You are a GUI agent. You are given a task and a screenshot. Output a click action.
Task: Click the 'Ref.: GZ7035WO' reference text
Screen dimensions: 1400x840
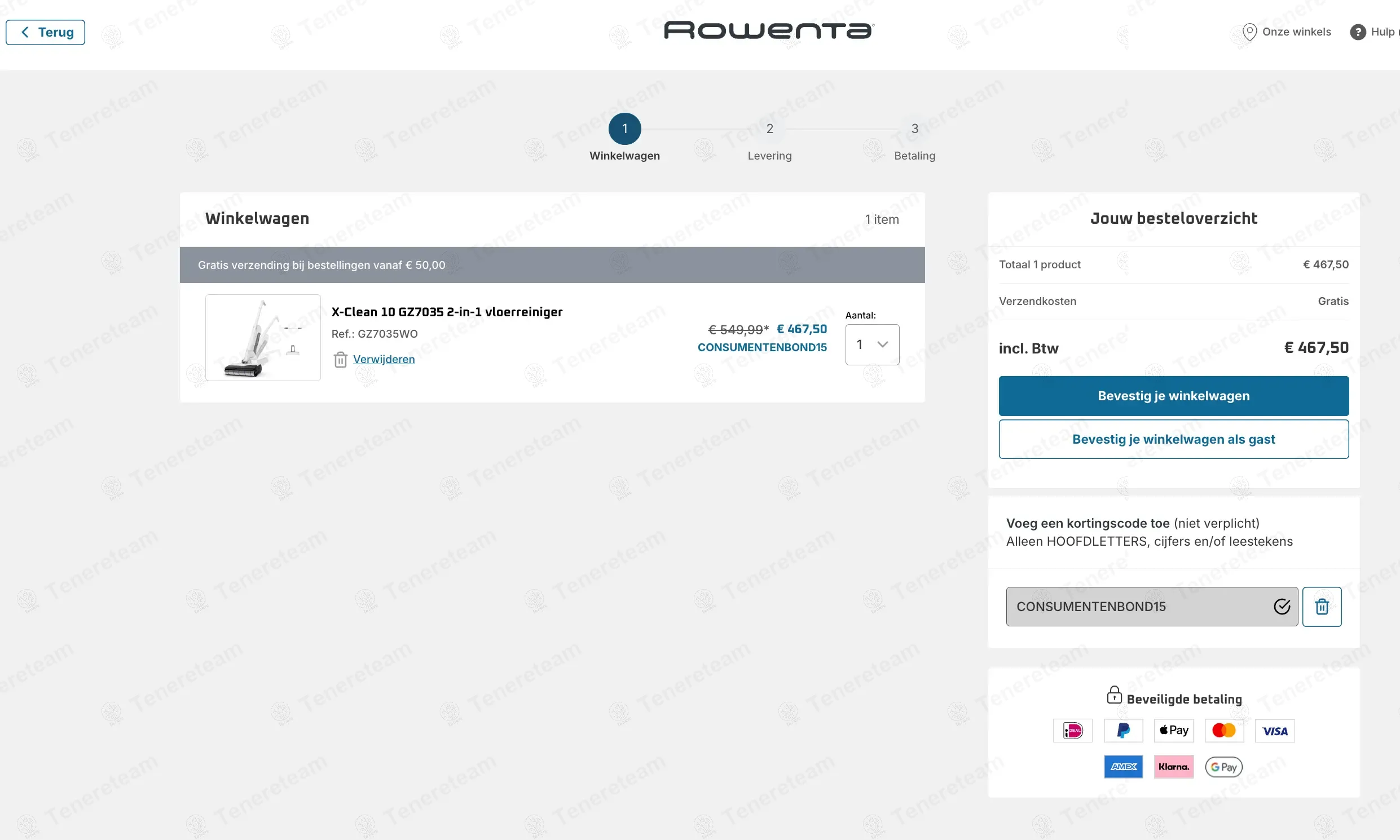coord(375,334)
